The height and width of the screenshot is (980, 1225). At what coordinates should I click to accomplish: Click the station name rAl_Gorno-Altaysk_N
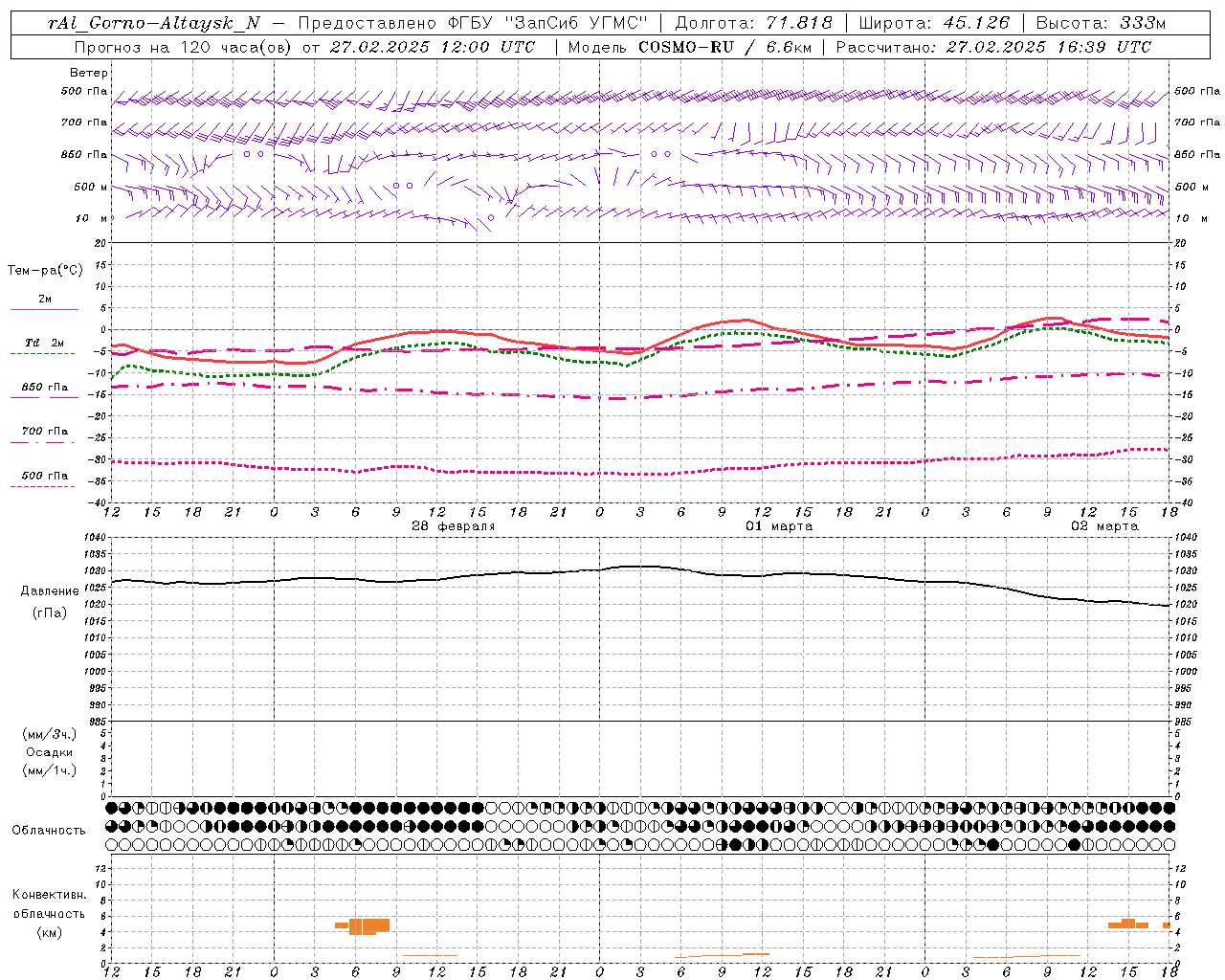[154, 23]
